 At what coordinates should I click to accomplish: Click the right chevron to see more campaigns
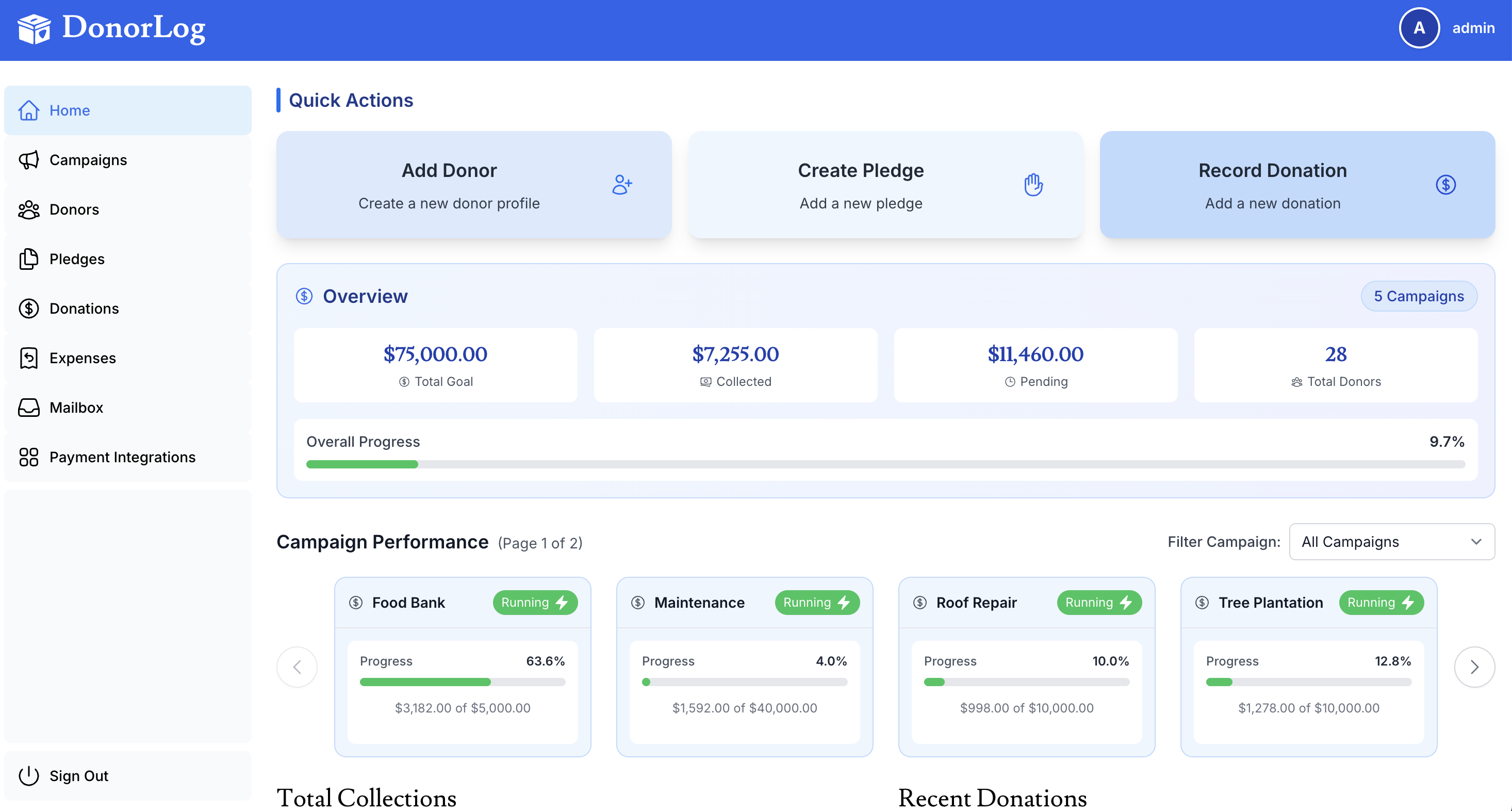[1474, 667]
